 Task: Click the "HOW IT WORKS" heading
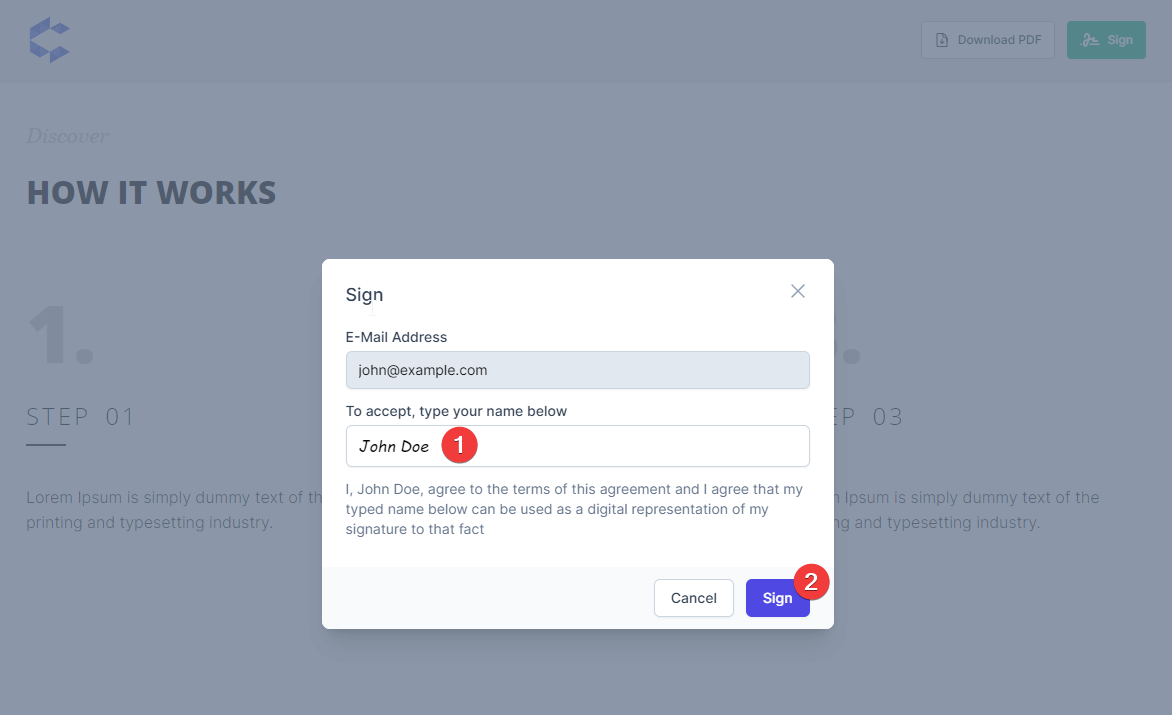pos(151,192)
